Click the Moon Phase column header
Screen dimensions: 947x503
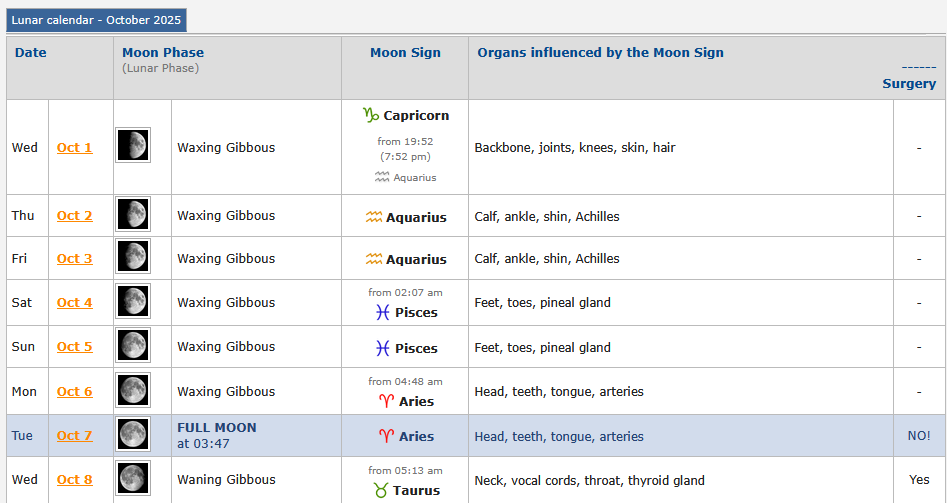[x=163, y=53]
